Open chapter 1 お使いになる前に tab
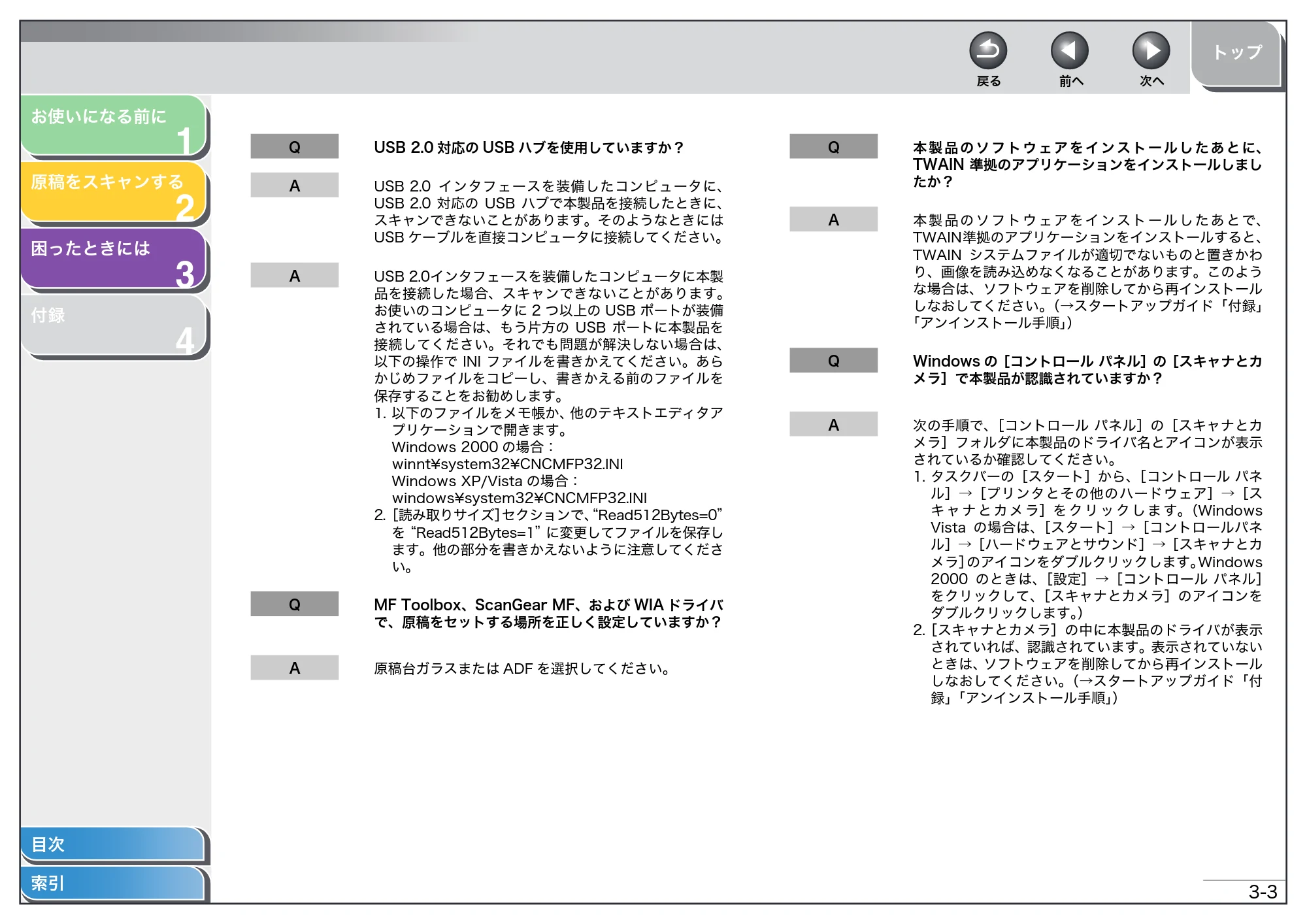 (x=114, y=125)
